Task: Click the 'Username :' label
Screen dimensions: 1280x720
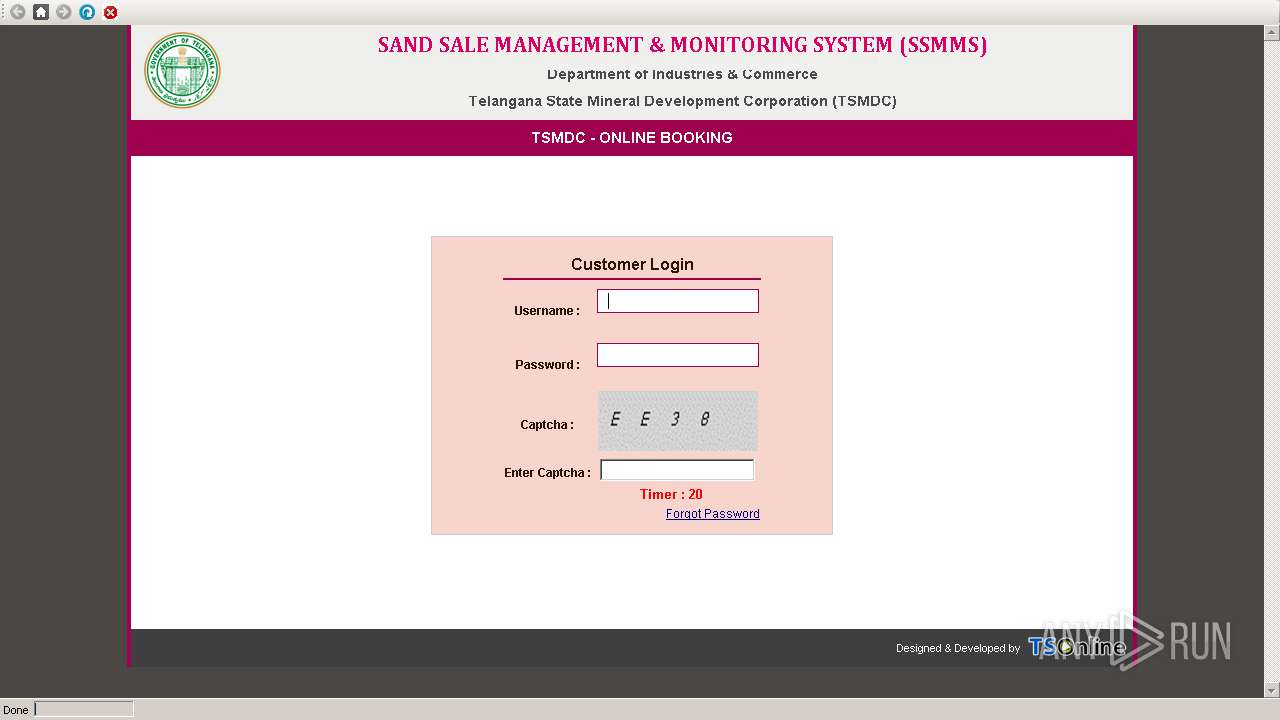Action: (x=547, y=311)
